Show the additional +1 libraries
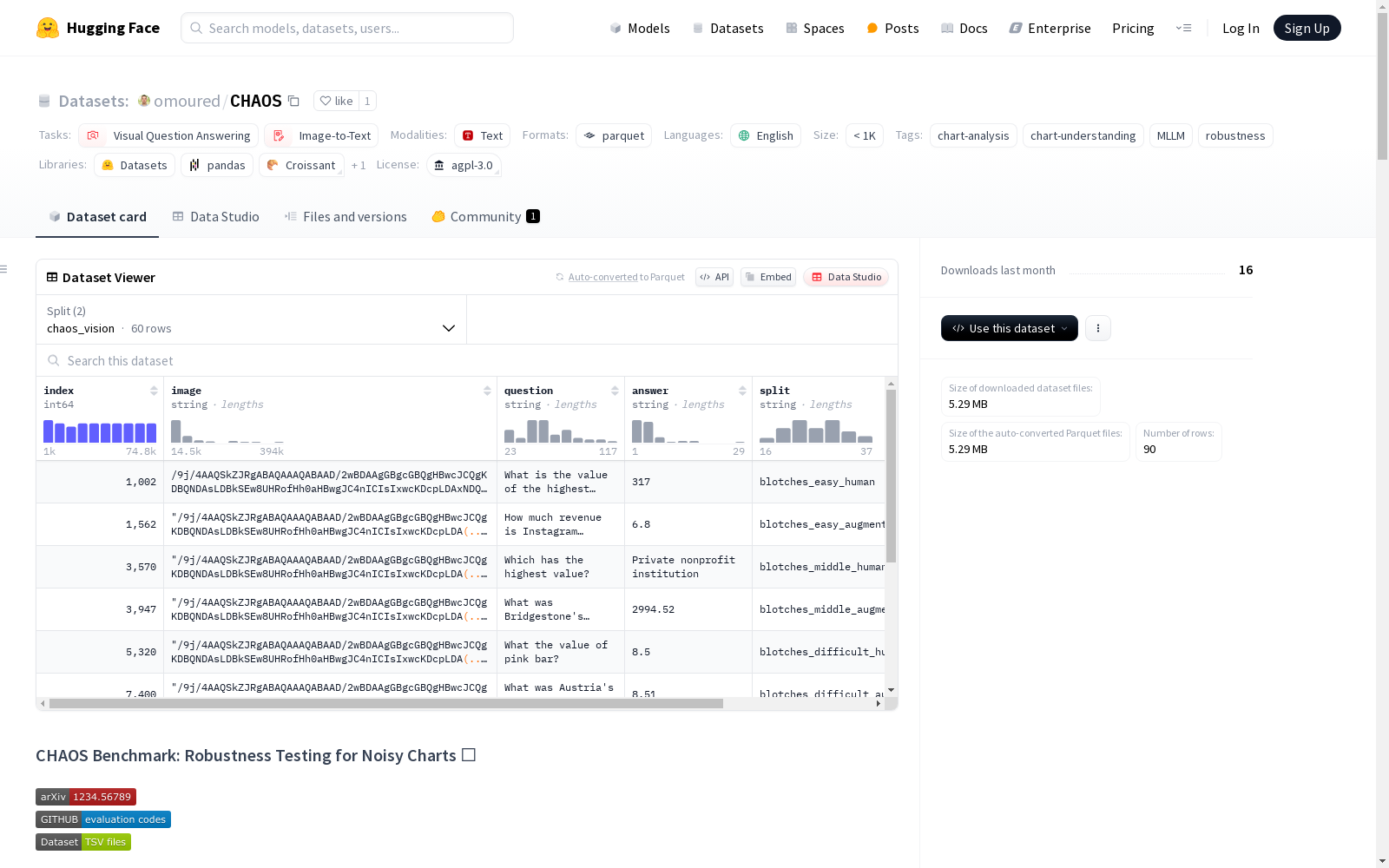 pos(359,165)
